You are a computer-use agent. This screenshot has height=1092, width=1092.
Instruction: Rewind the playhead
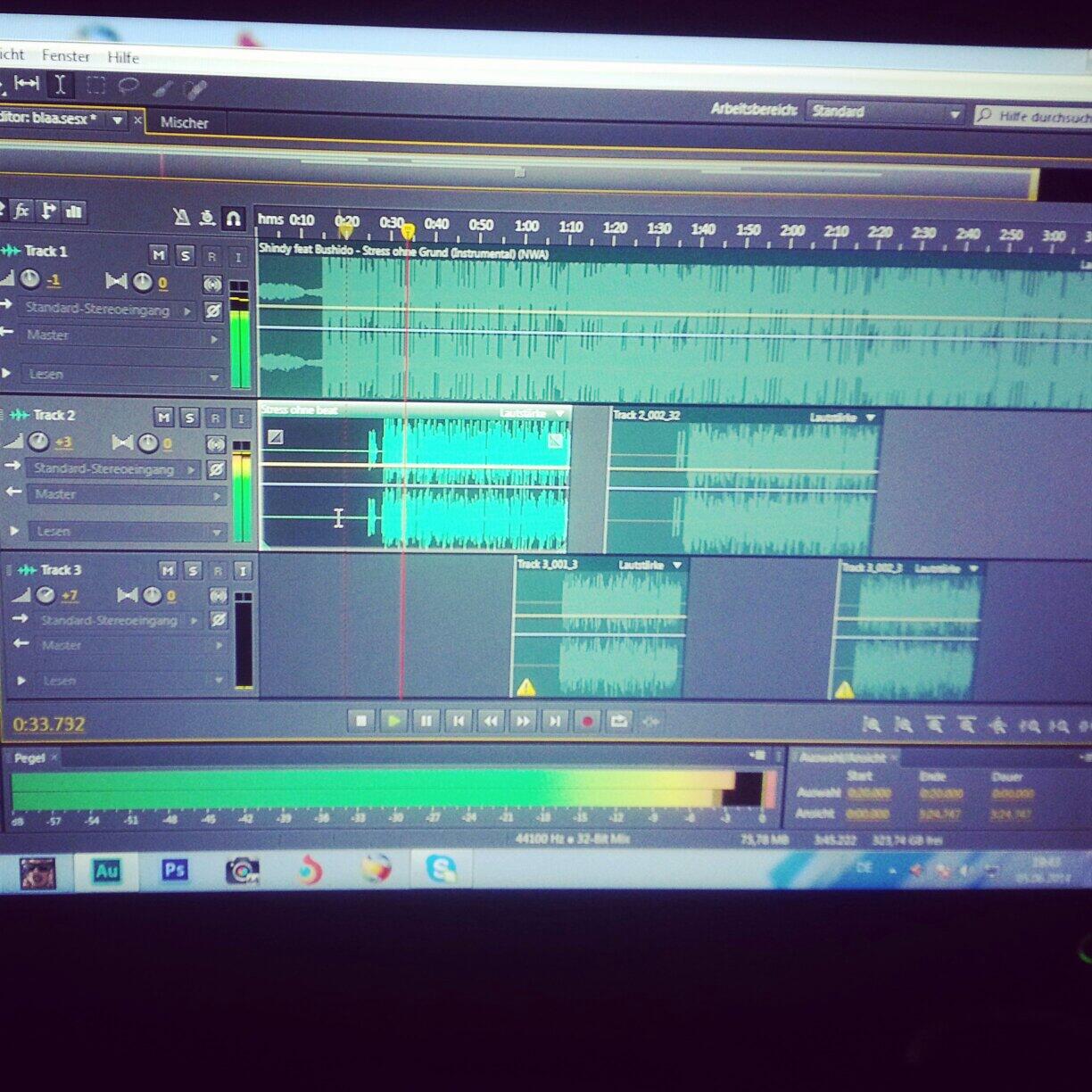(x=490, y=721)
